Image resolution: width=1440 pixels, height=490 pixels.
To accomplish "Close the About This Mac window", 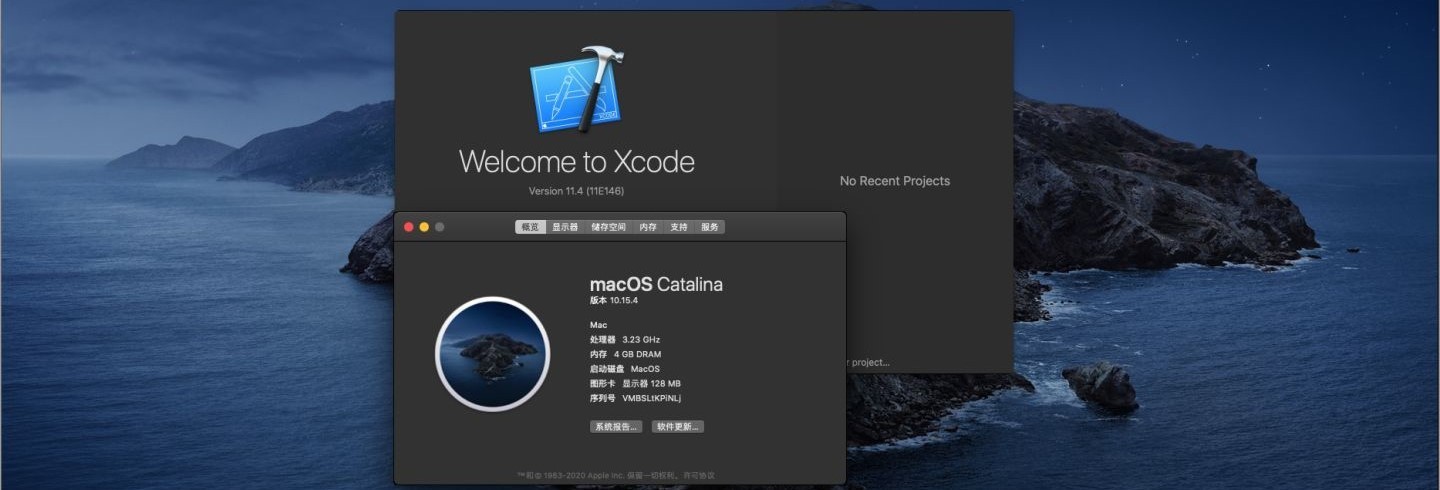I will pyautogui.click(x=408, y=227).
